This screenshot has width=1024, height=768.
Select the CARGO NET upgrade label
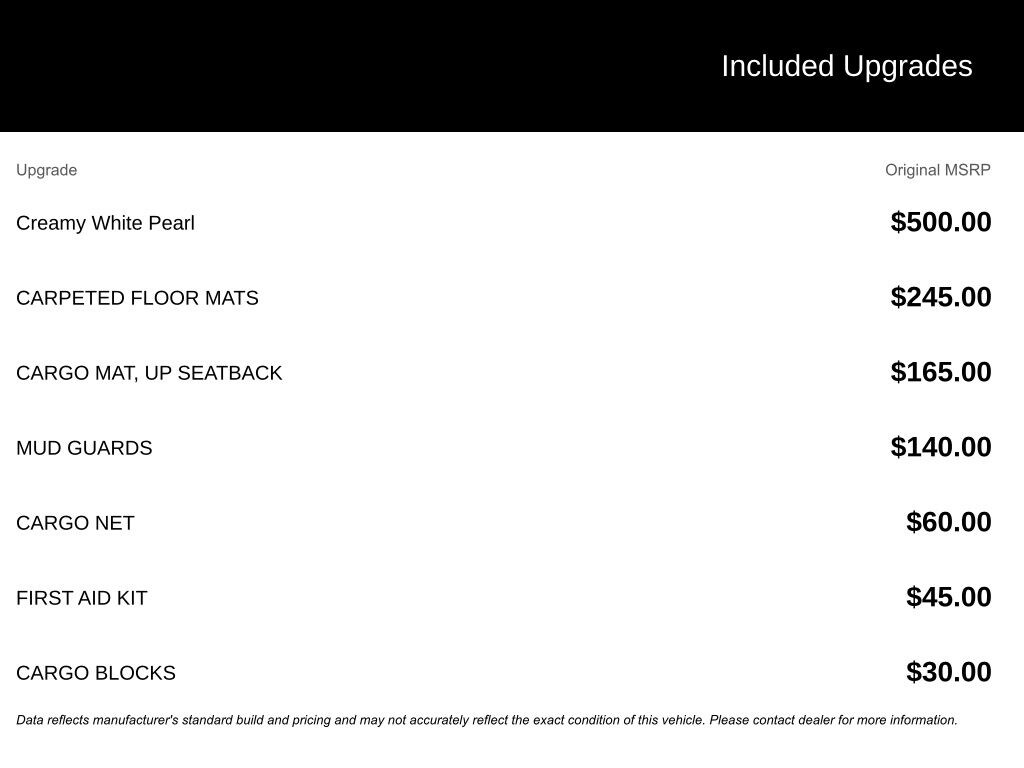(75, 523)
